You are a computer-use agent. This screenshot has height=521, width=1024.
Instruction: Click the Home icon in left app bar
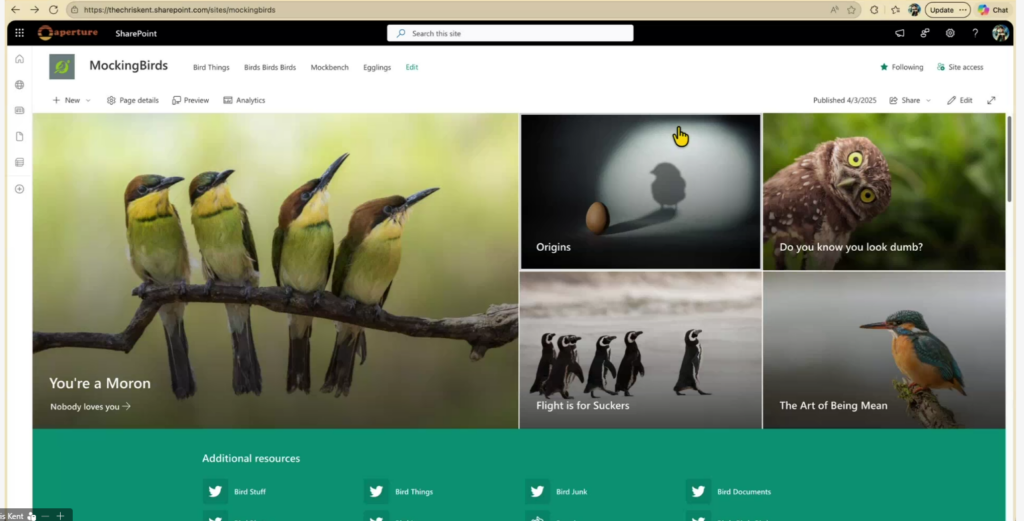click(x=19, y=59)
